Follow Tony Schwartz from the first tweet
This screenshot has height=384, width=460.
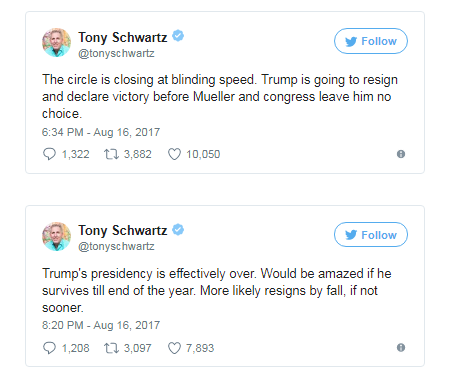[x=371, y=41]
